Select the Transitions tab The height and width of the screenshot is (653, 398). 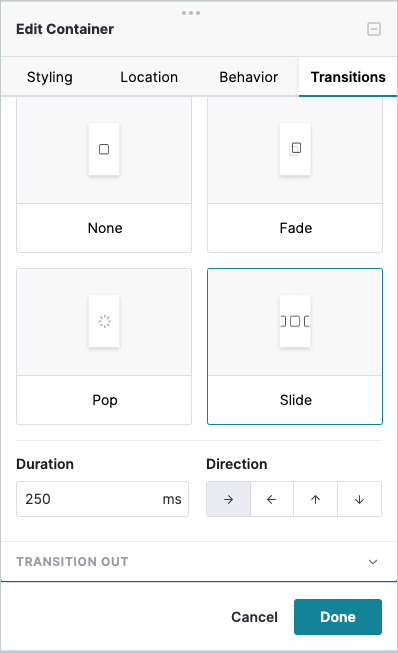click(348, 77)
